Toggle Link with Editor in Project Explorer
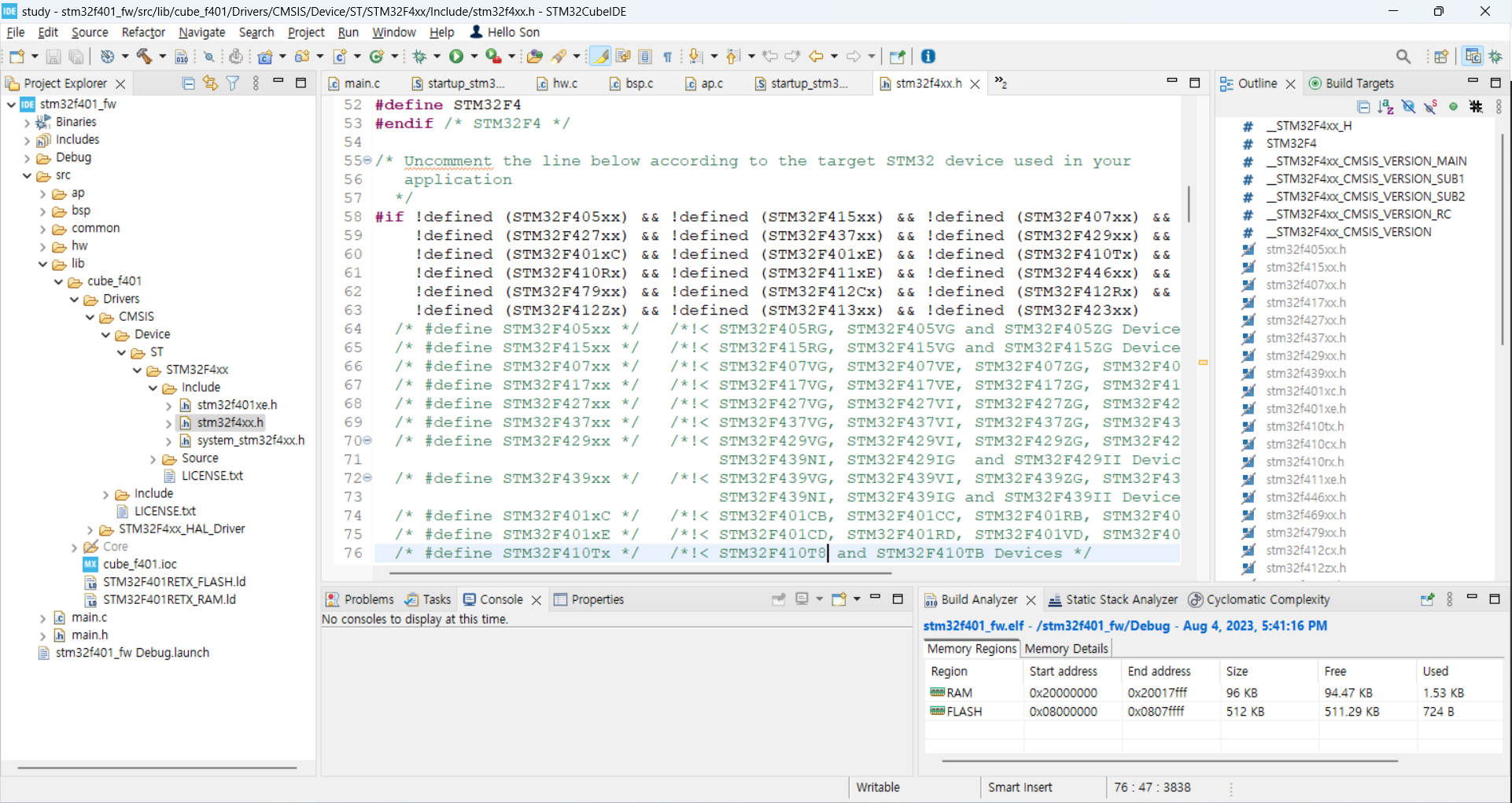The width and height of the screenshot is (1512, 803). [210, 83]
